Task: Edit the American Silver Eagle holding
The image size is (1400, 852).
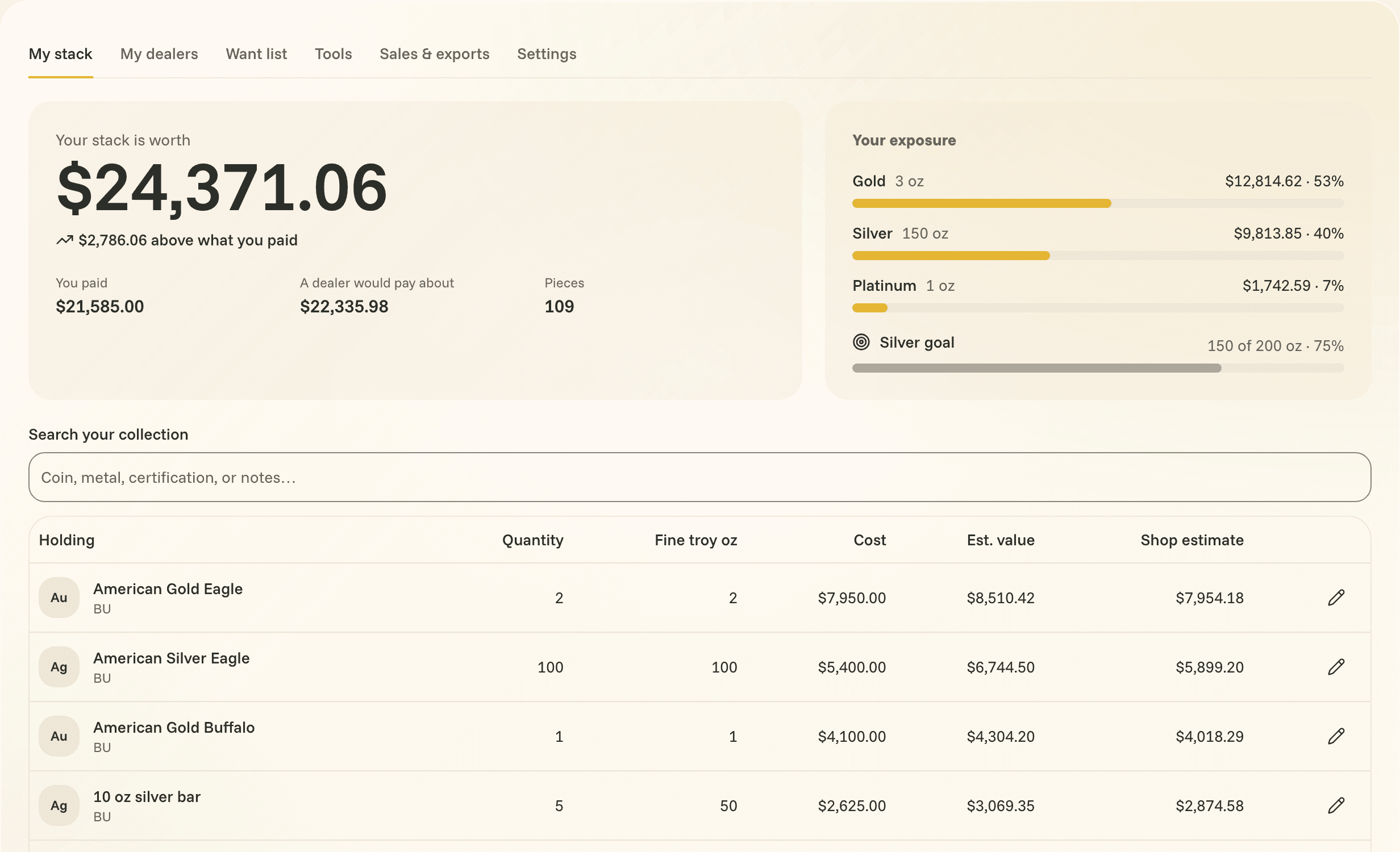Action: [1336, 667]
